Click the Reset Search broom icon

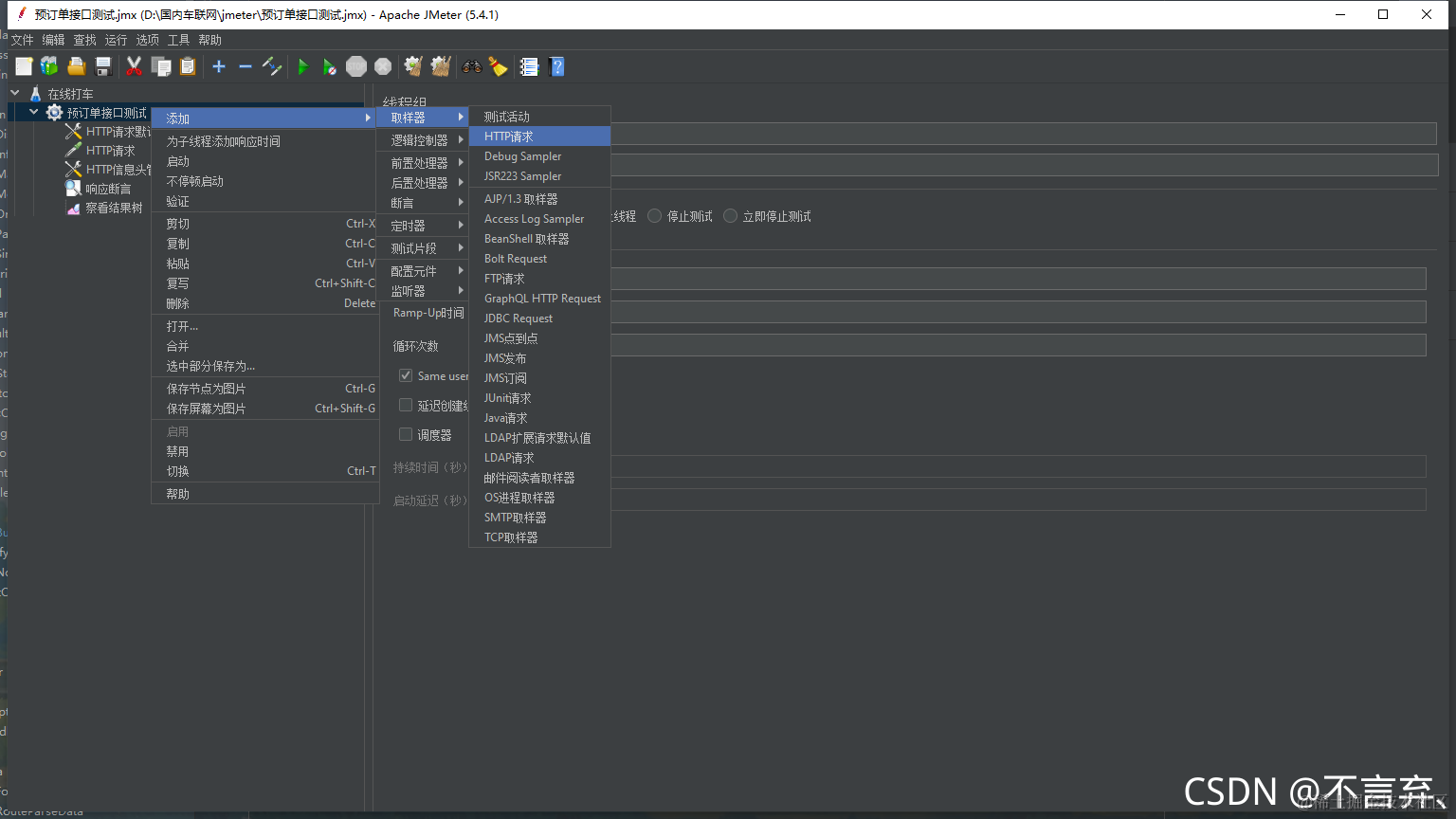tap(498, 66)
